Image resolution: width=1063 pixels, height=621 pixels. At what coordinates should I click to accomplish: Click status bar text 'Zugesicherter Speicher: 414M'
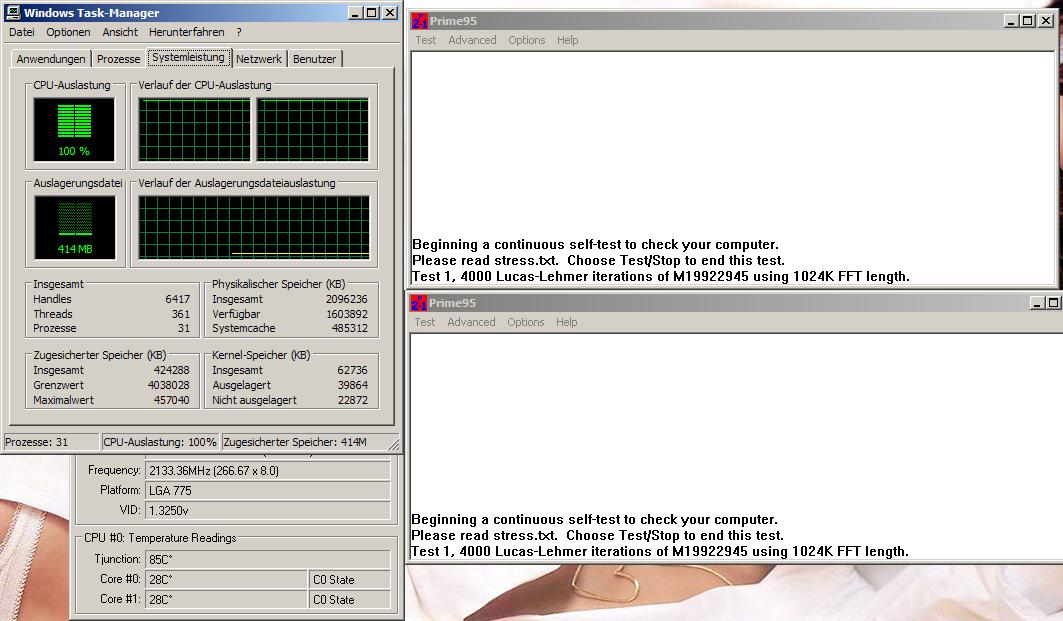coord(295,442)
